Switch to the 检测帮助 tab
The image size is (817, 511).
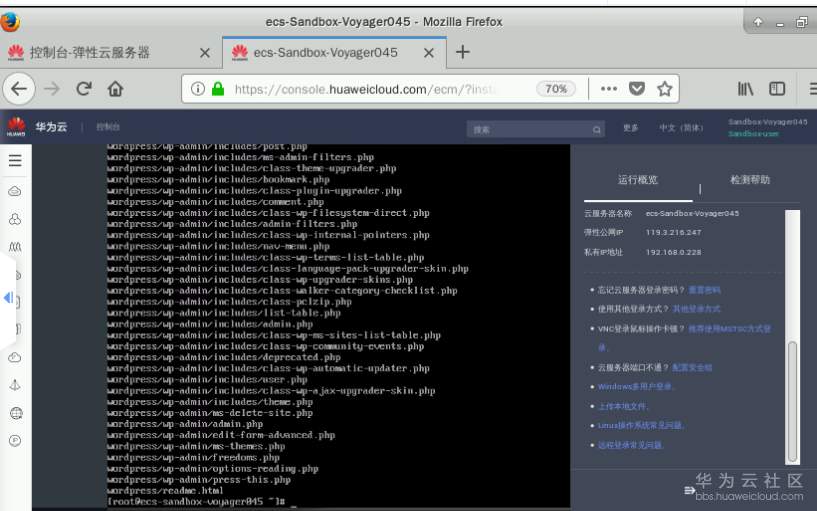[x=750, y=180]
